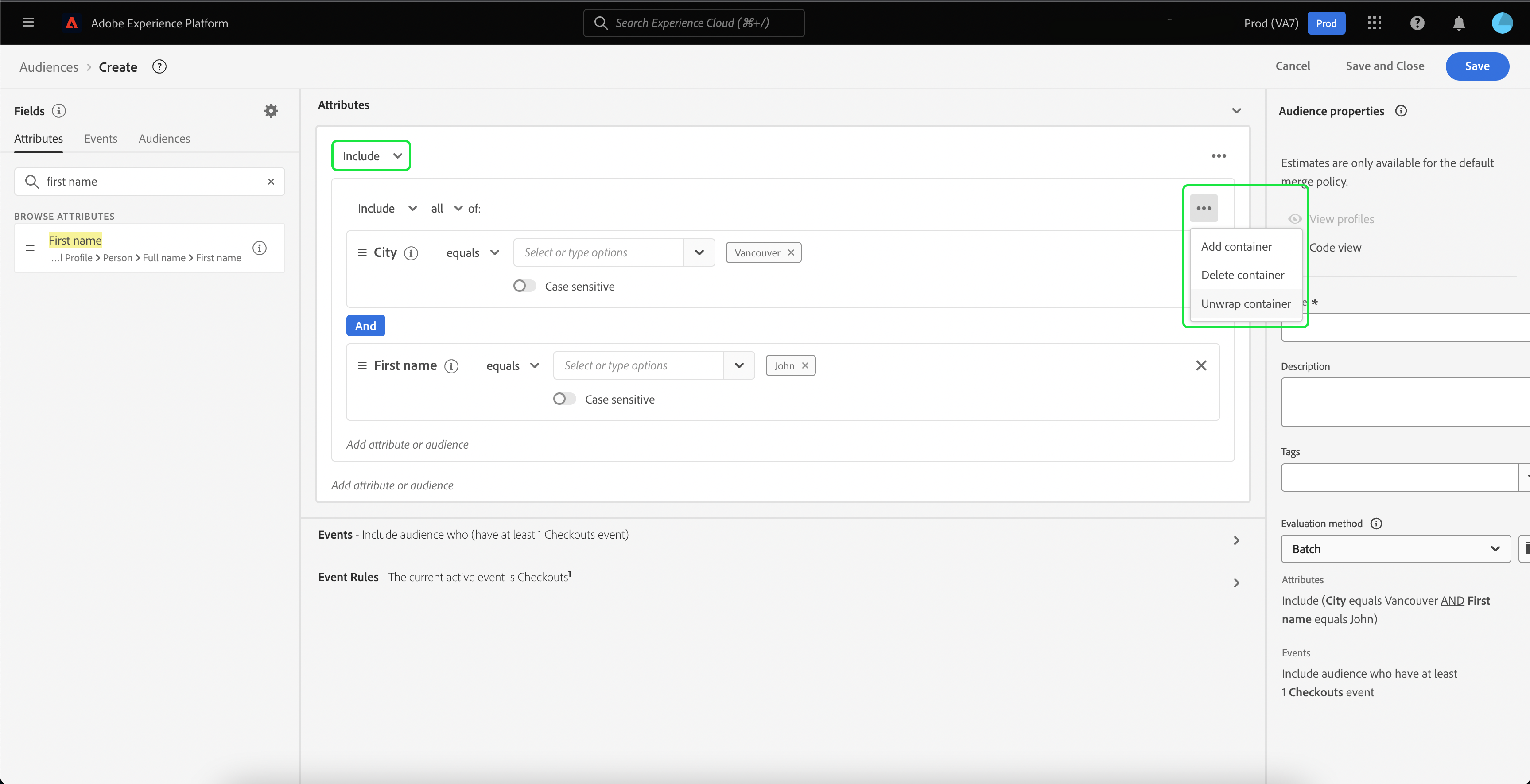
Task: Click the Description text area
Action: (x=1405, y=402)
